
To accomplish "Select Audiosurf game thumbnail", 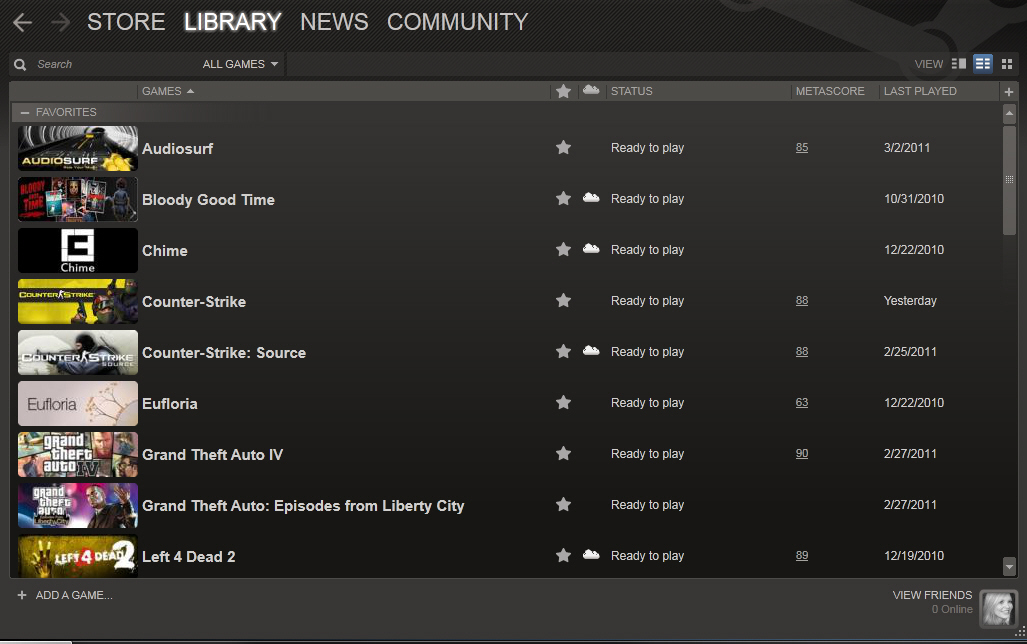I will [x=77, y=148].
